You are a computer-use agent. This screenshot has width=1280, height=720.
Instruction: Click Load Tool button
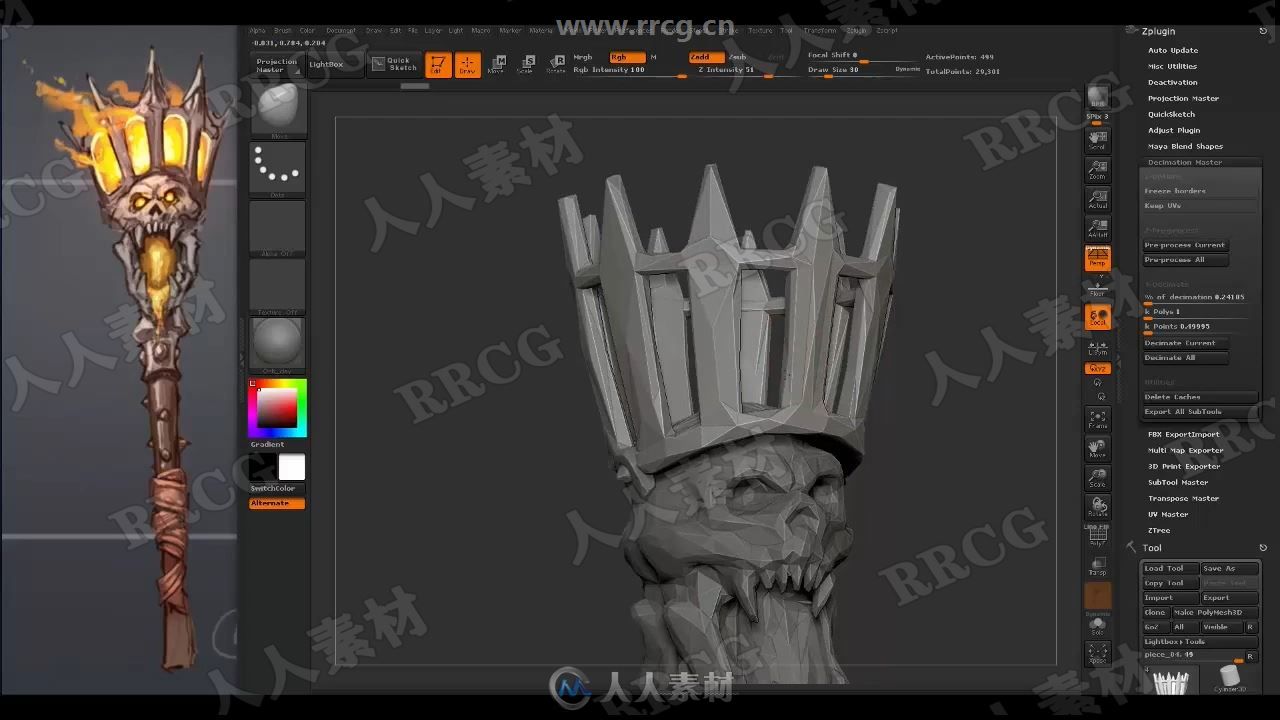pyautogui.click(x=1170, y=568)
